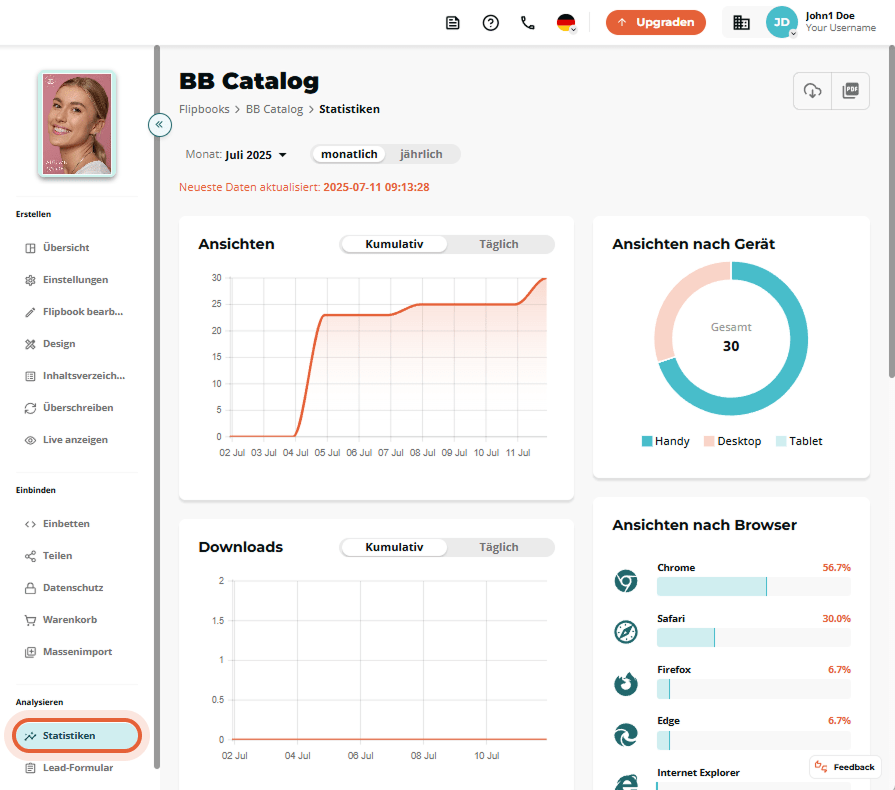
Task: Click the Internet Explorer browser icon
Action: [x=626, y=782]
